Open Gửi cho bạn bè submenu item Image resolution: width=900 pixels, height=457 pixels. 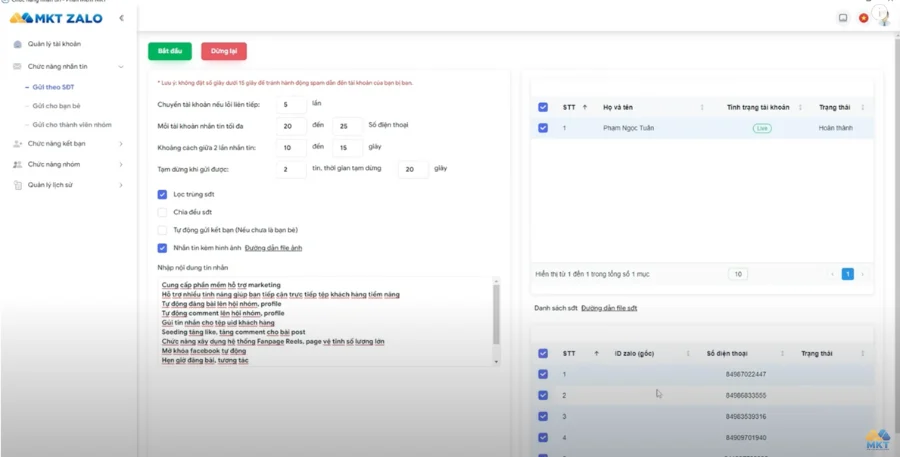[x=56, y=106]
